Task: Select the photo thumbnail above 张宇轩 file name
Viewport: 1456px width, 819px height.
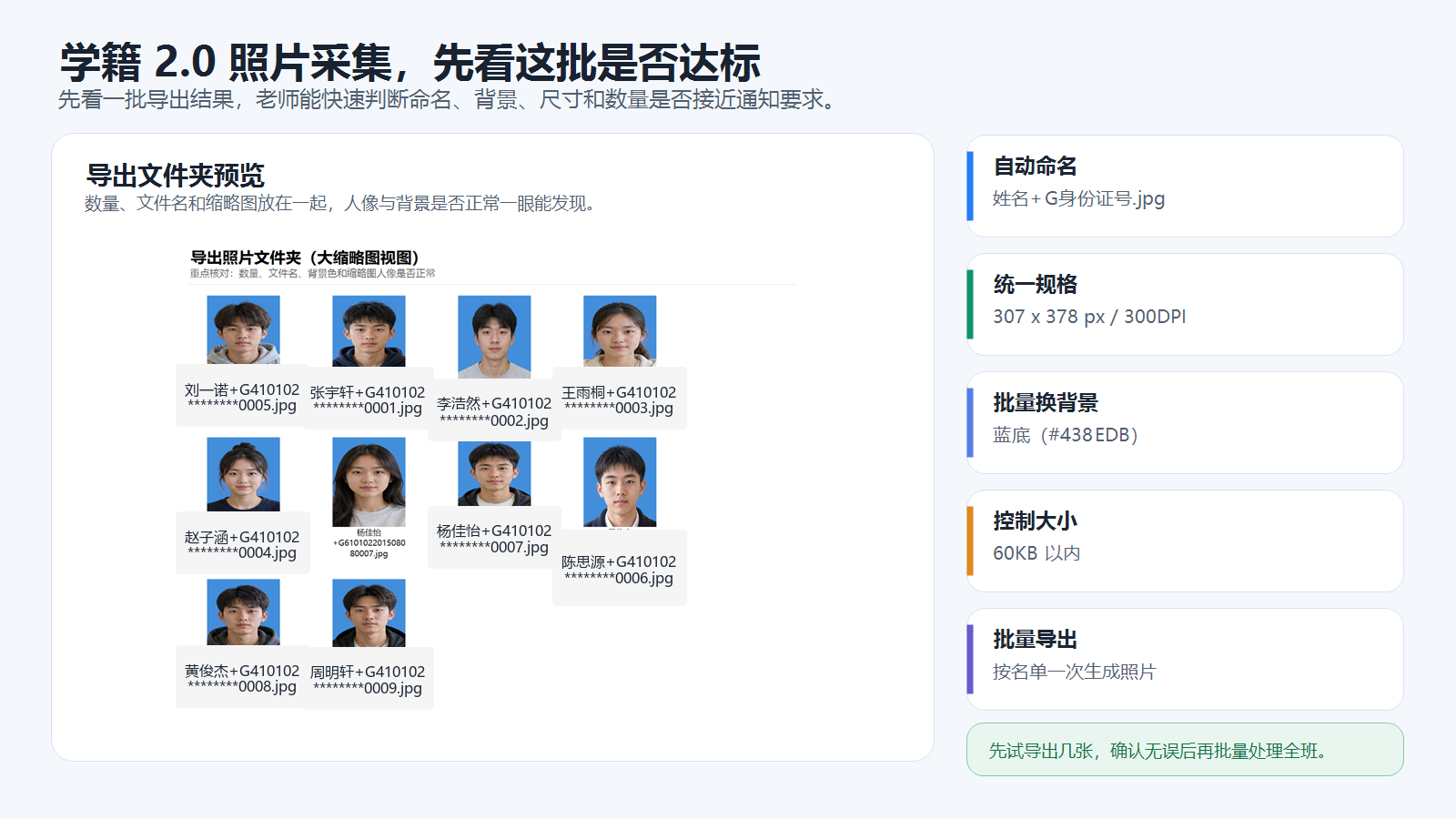Action: (369, 331)
